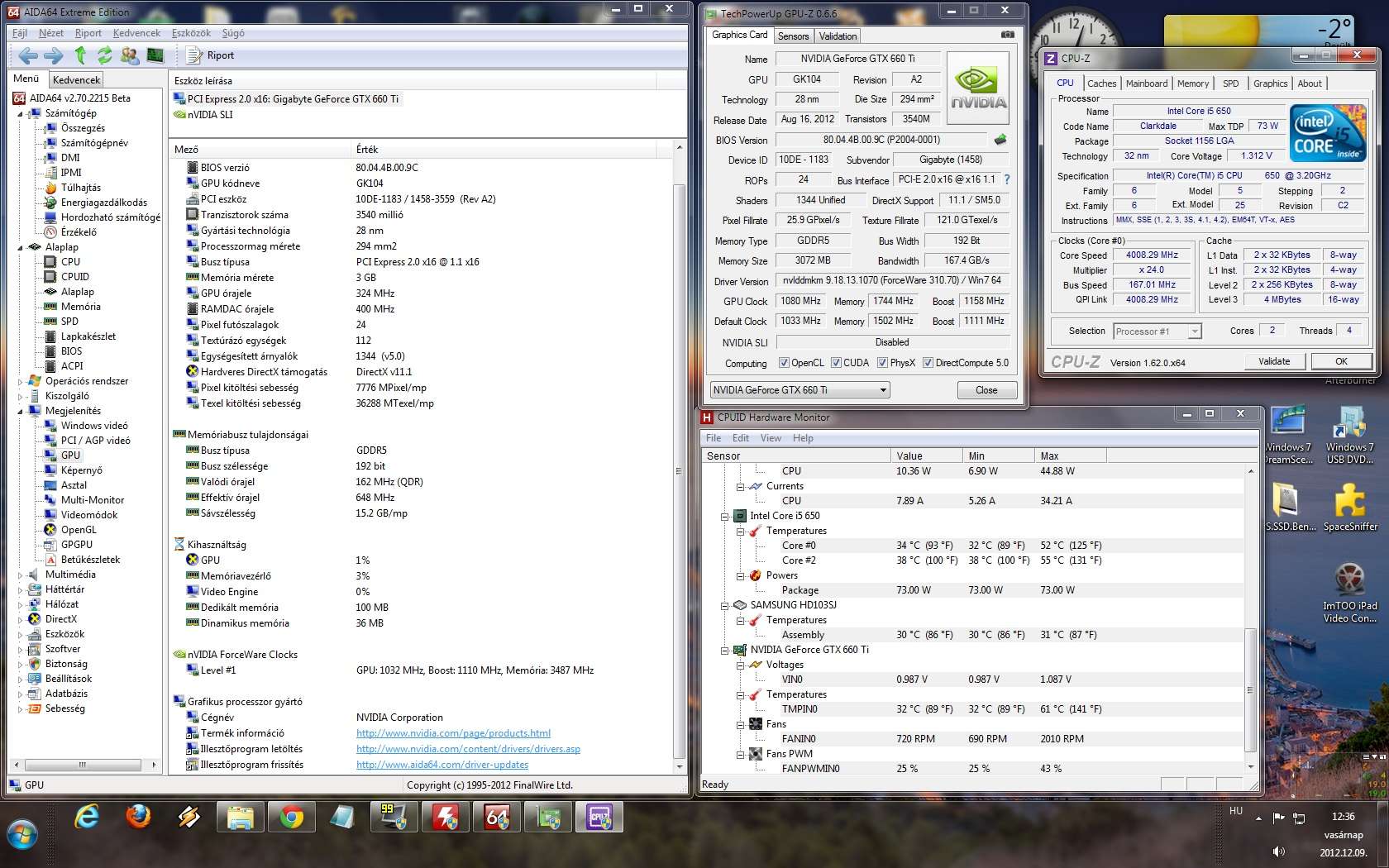Open SpaceSniffer desktop shortcut
This screenshot has height=868, width=1389.
coord(1350,506)
